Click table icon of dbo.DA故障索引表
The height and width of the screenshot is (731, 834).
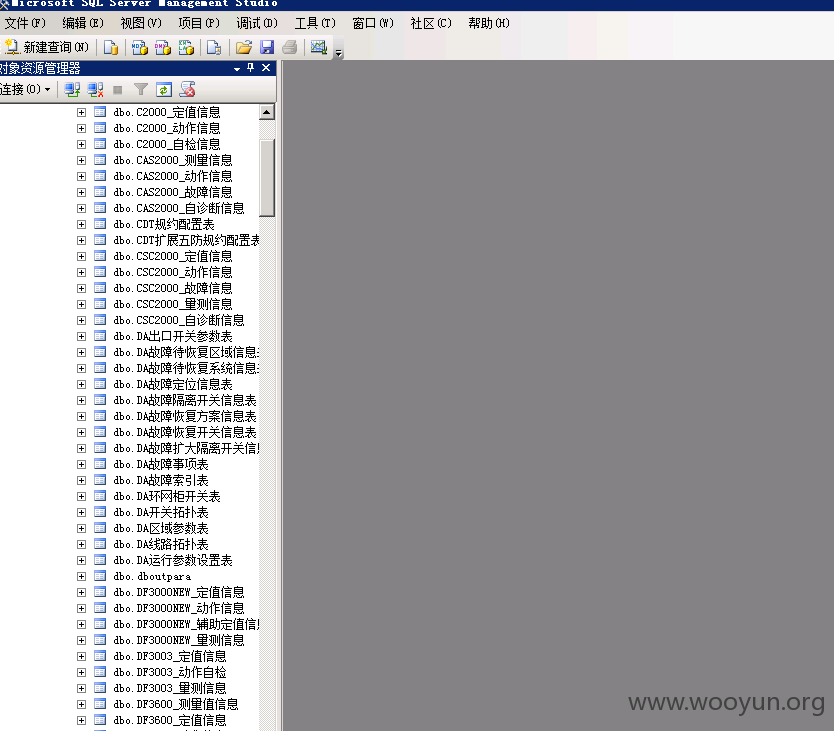click(100, 480)
